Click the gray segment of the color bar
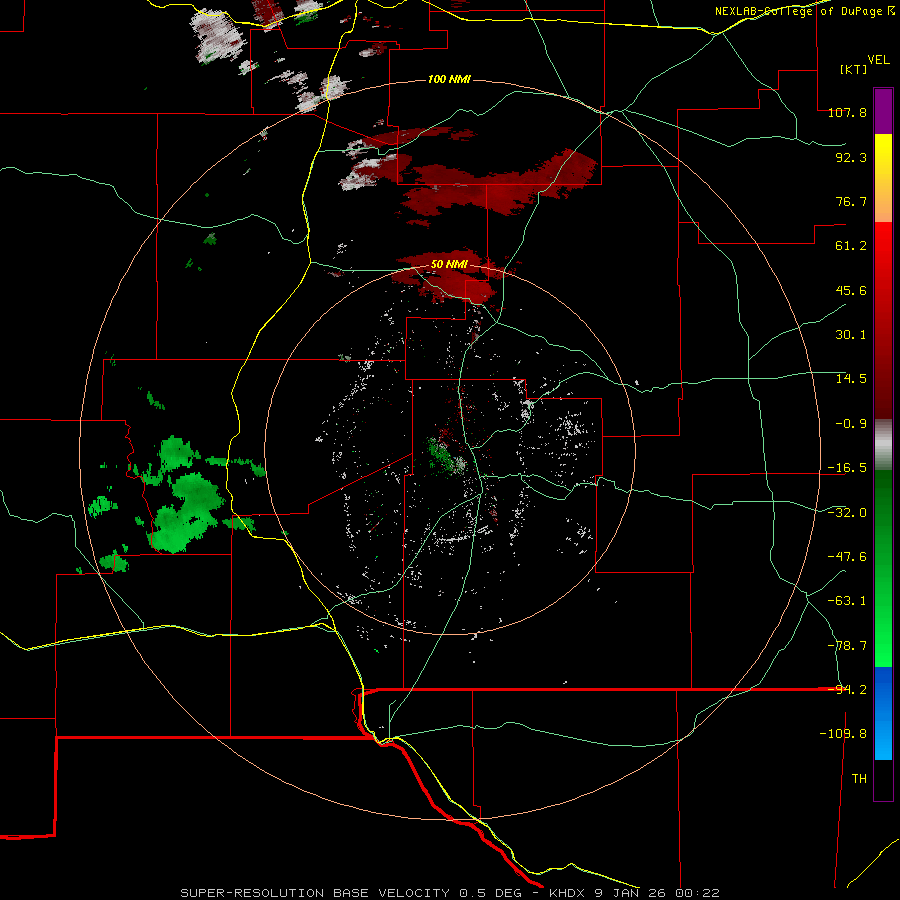The width and height of the screenshot is (900, 900). coord(883,445)
